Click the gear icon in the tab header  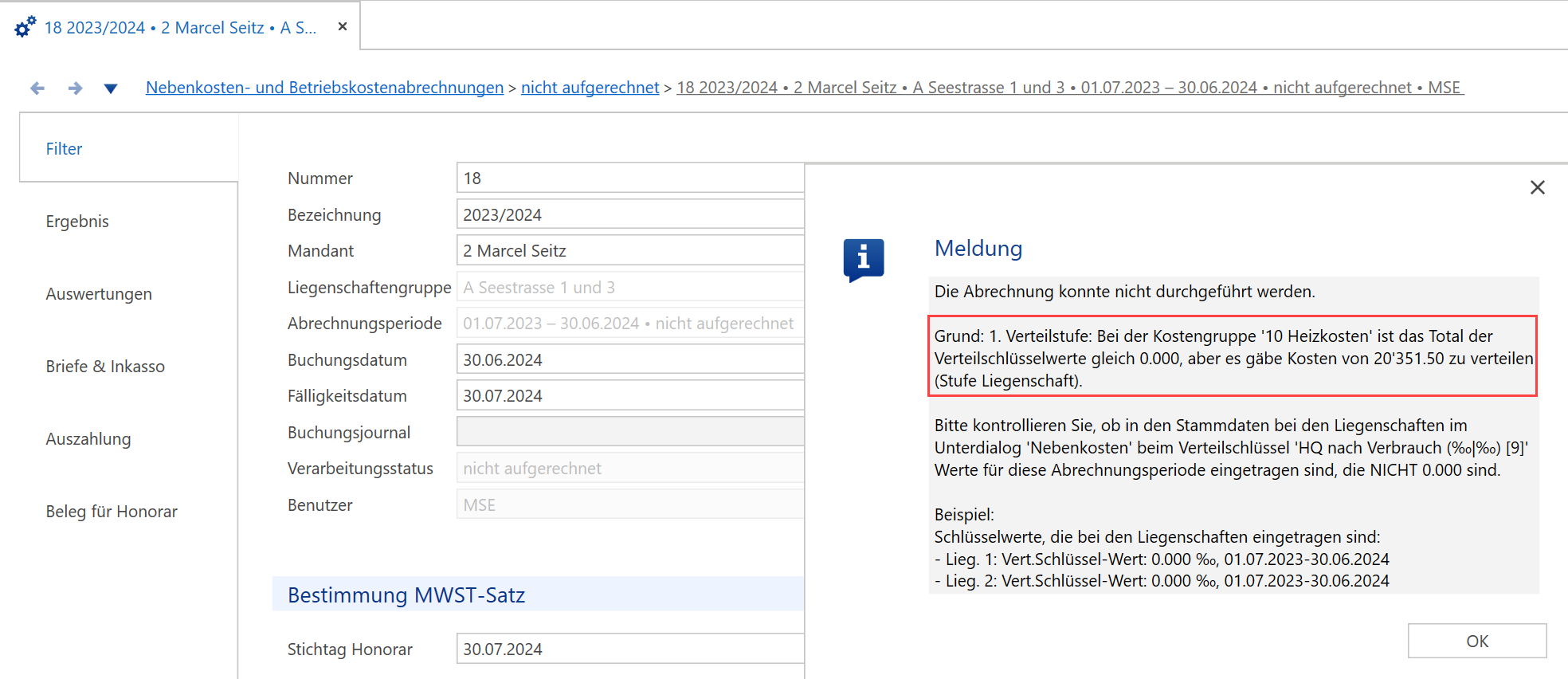pyautogui.click(x=25, y=27)
